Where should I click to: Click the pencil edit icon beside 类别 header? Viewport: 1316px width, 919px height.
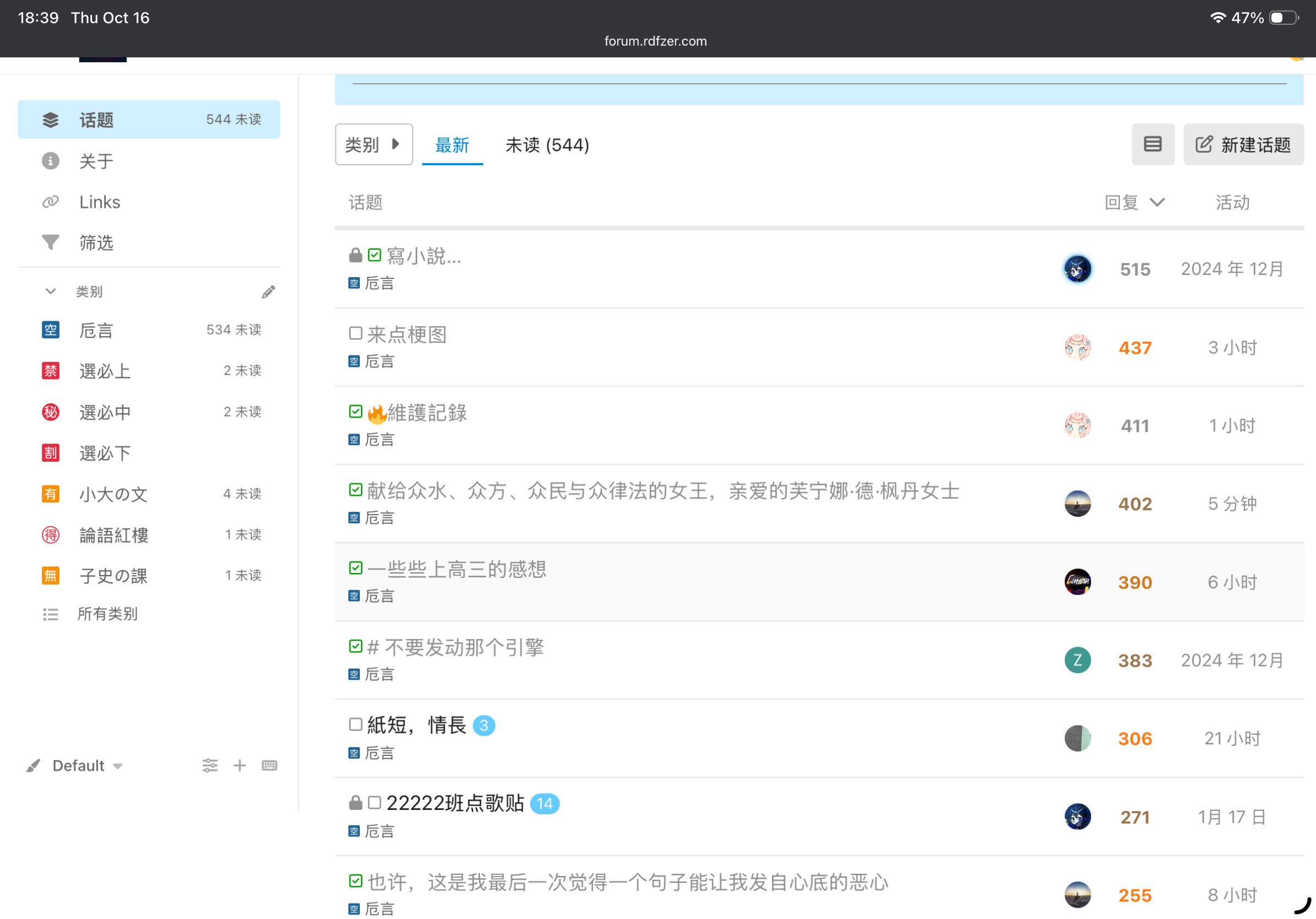[268, 292]
